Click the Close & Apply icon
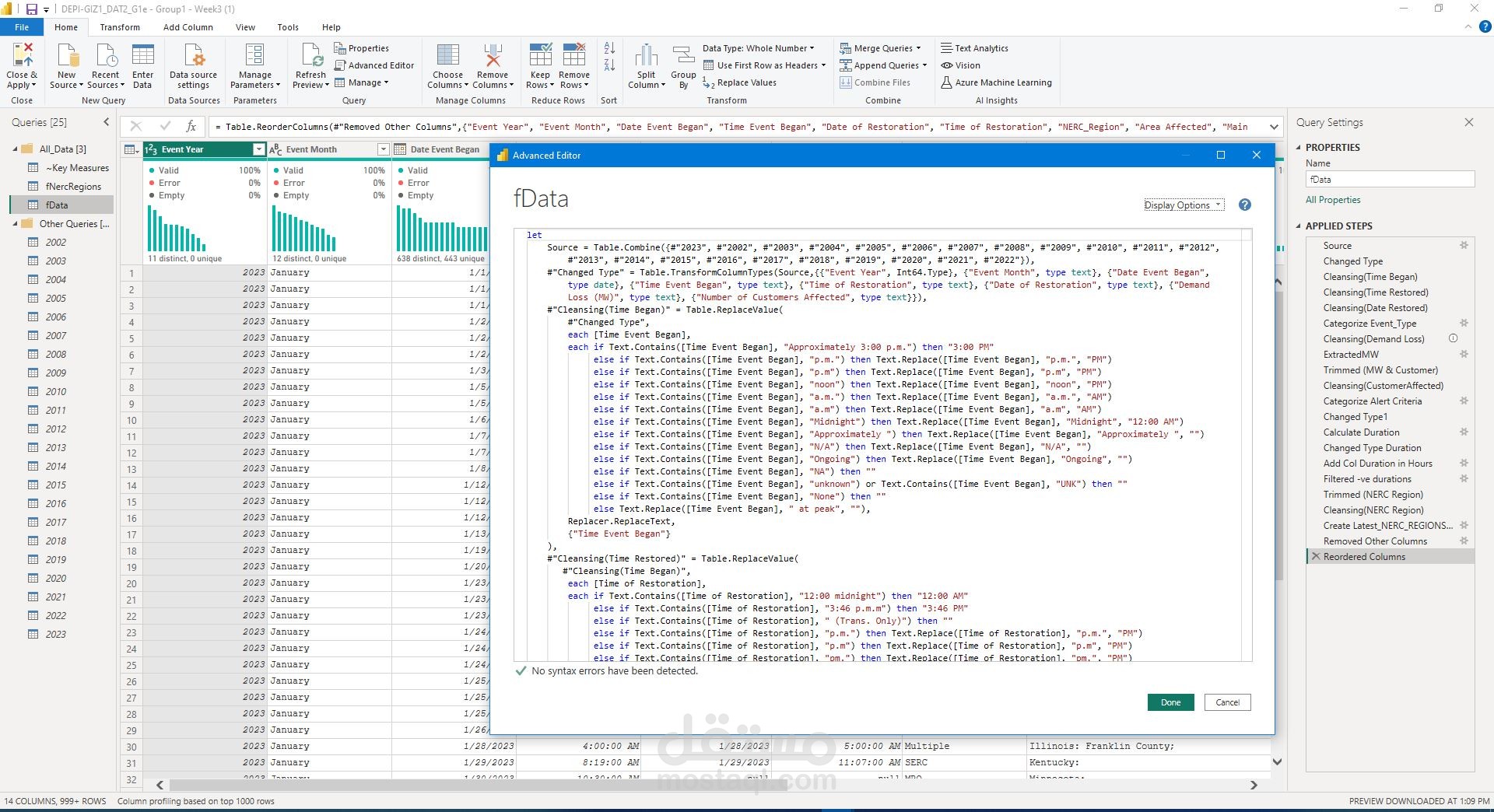Screen dimensions: 1494x812 [x=22, y=56]
